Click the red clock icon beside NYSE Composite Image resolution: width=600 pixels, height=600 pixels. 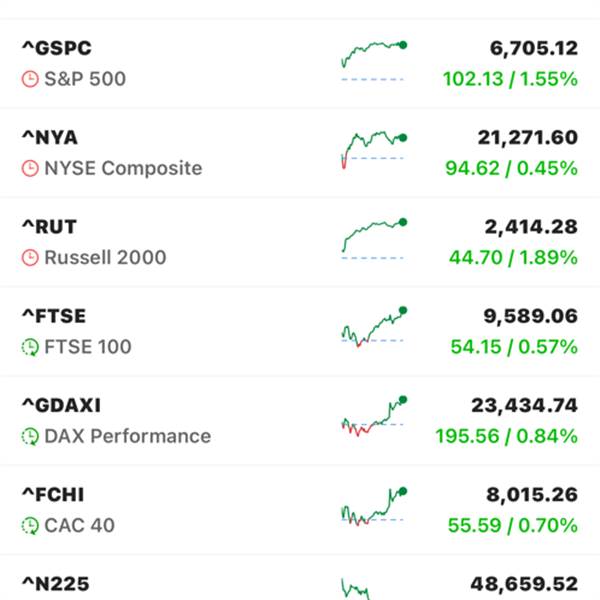[31, 168]
